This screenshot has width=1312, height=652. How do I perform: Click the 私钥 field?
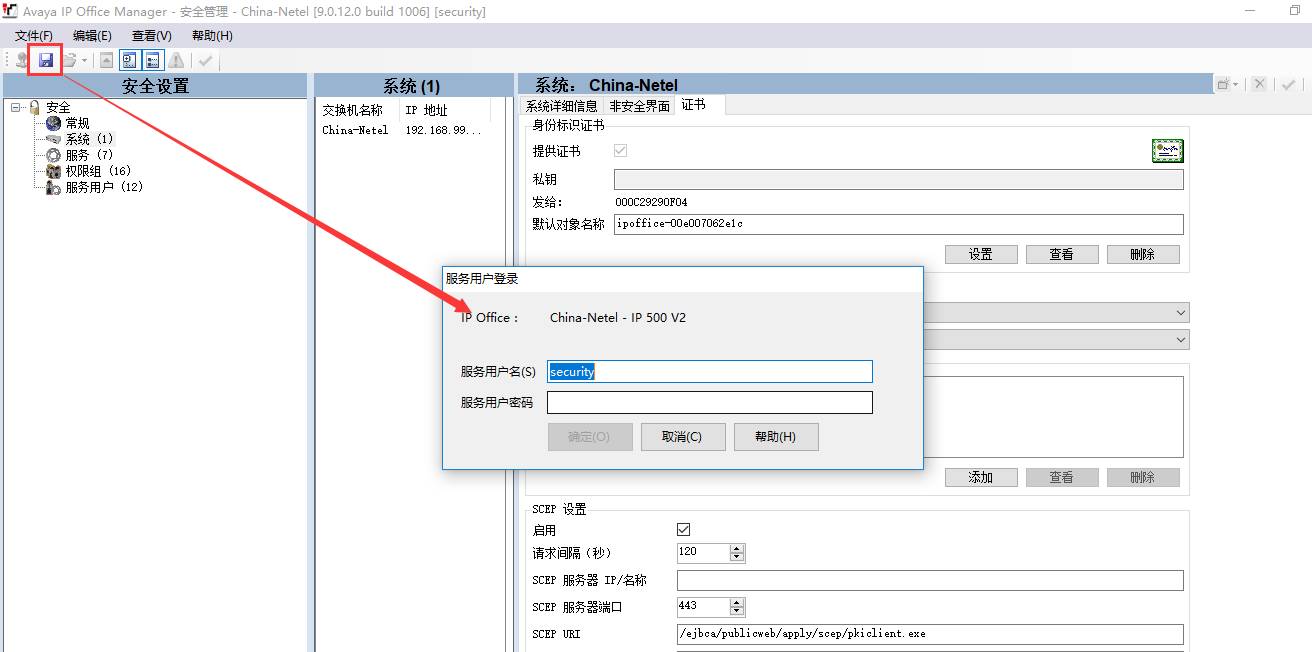pyautogui.click(x=898, y=179)
